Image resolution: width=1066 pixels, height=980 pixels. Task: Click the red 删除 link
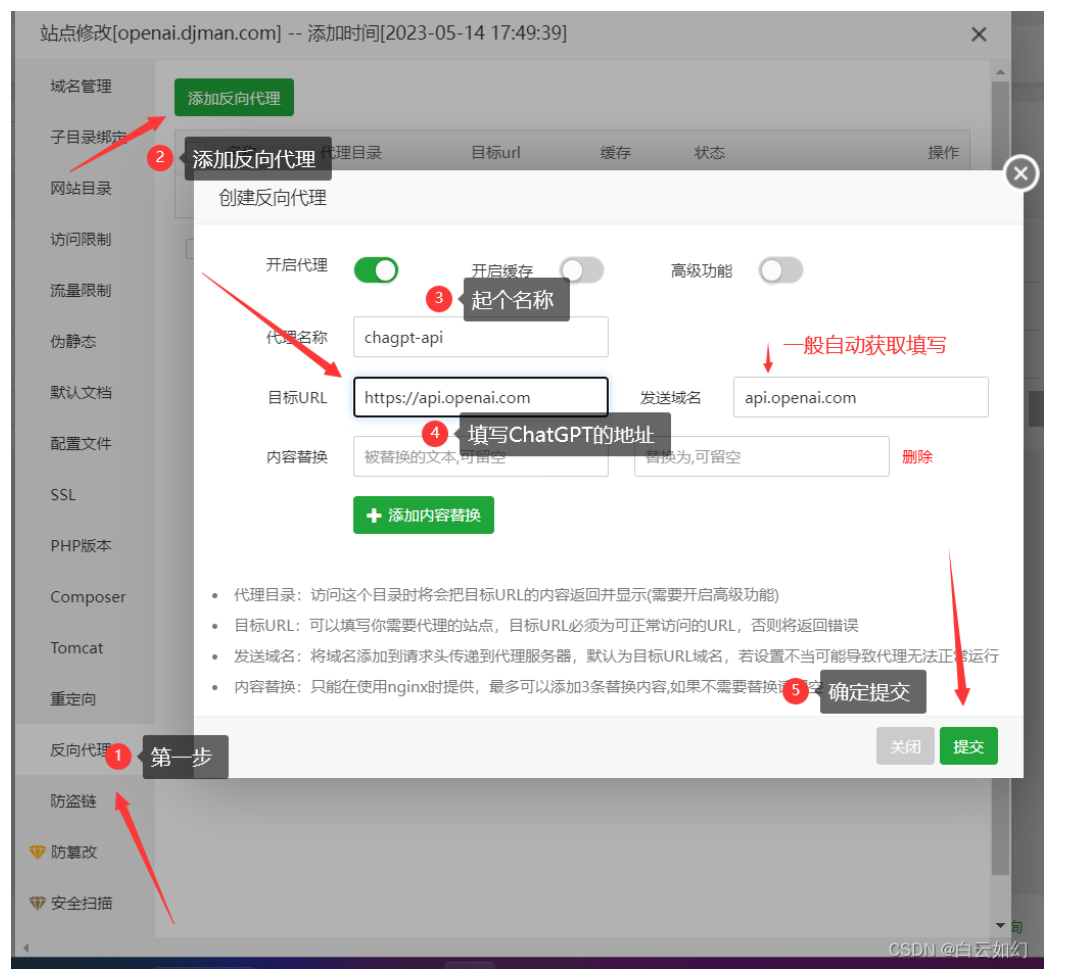(x=917, y=456)
